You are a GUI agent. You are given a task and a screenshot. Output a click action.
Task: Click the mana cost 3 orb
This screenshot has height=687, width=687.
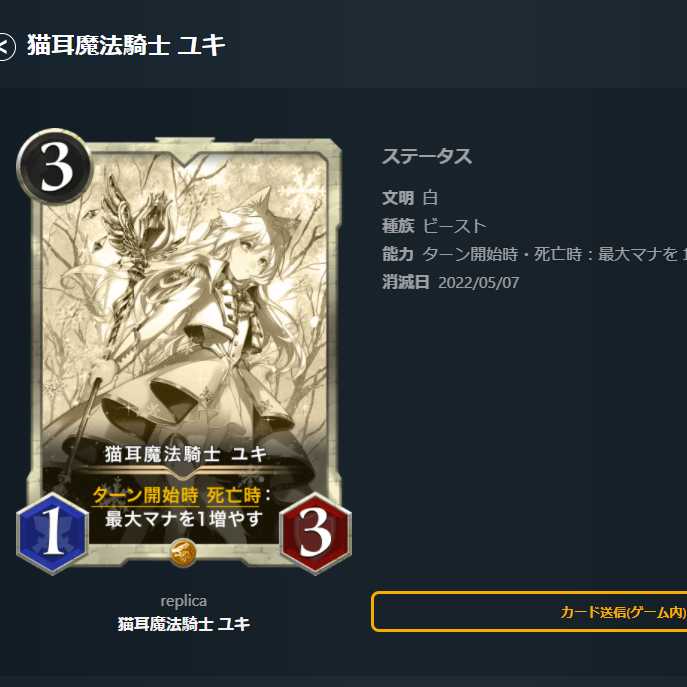[x=56, y=167]
